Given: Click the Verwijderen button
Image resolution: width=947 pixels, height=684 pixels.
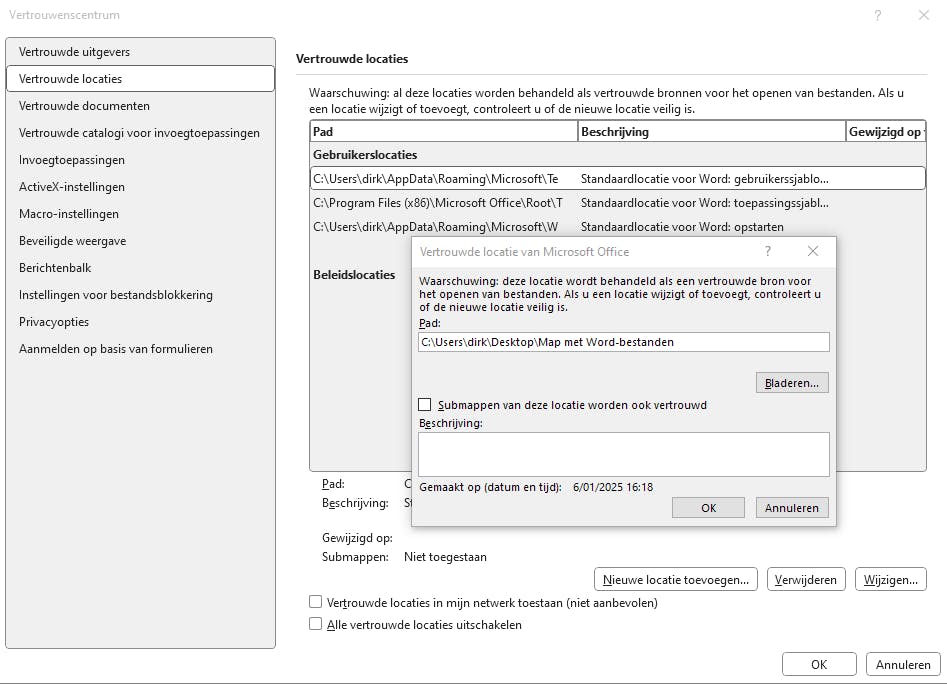Looking at the screenshot, I should point(806,580).
